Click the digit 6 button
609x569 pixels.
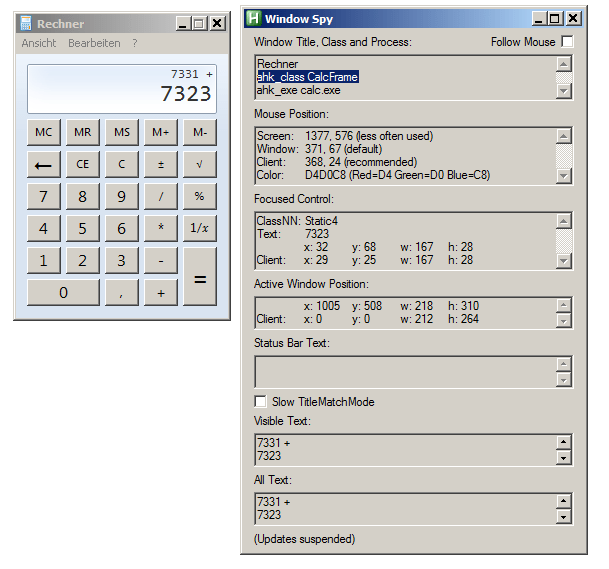pyautogui.click(x=122, y=228)
